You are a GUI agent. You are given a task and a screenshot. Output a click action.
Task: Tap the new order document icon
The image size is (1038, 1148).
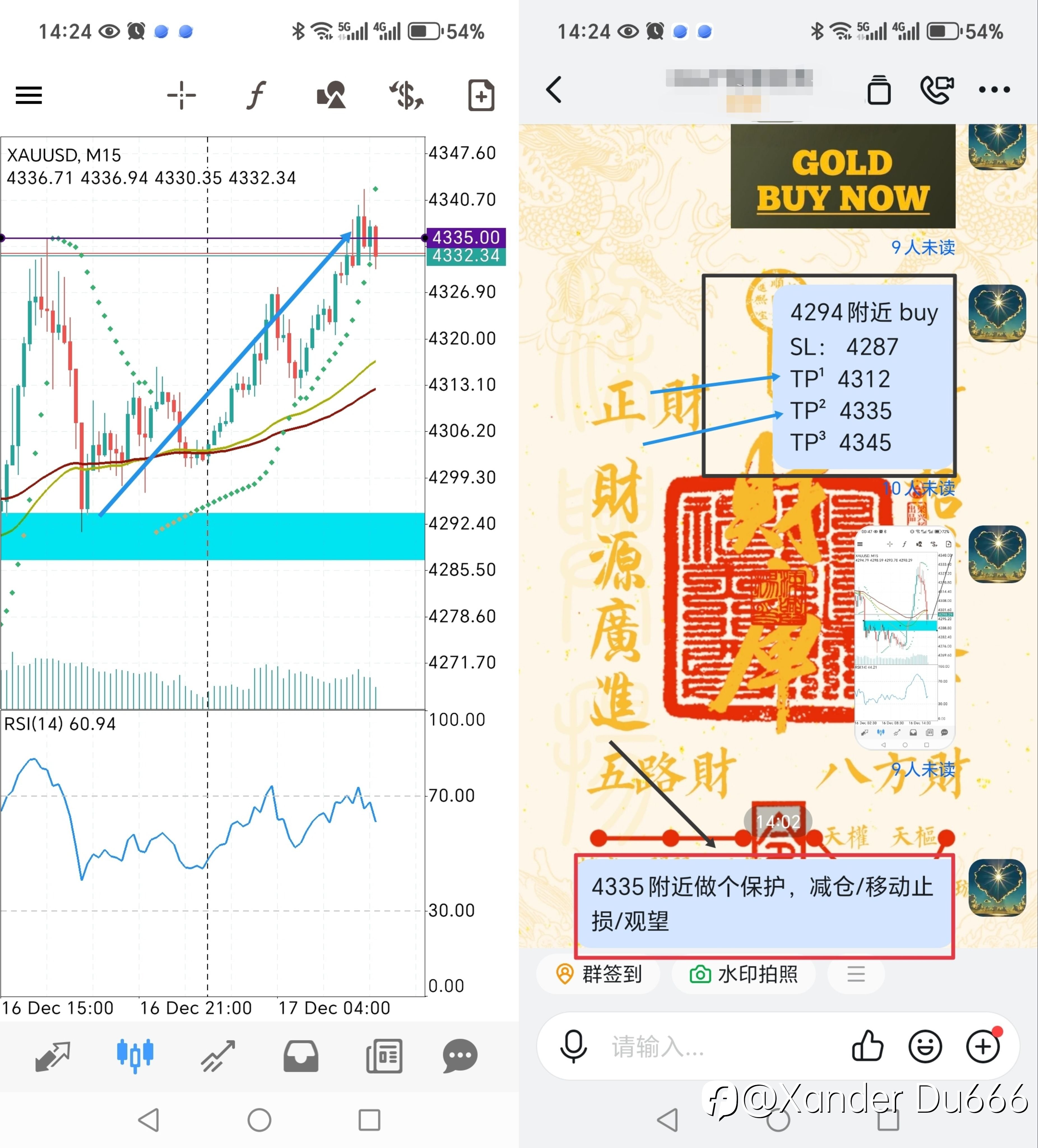[x=481, y=95]
